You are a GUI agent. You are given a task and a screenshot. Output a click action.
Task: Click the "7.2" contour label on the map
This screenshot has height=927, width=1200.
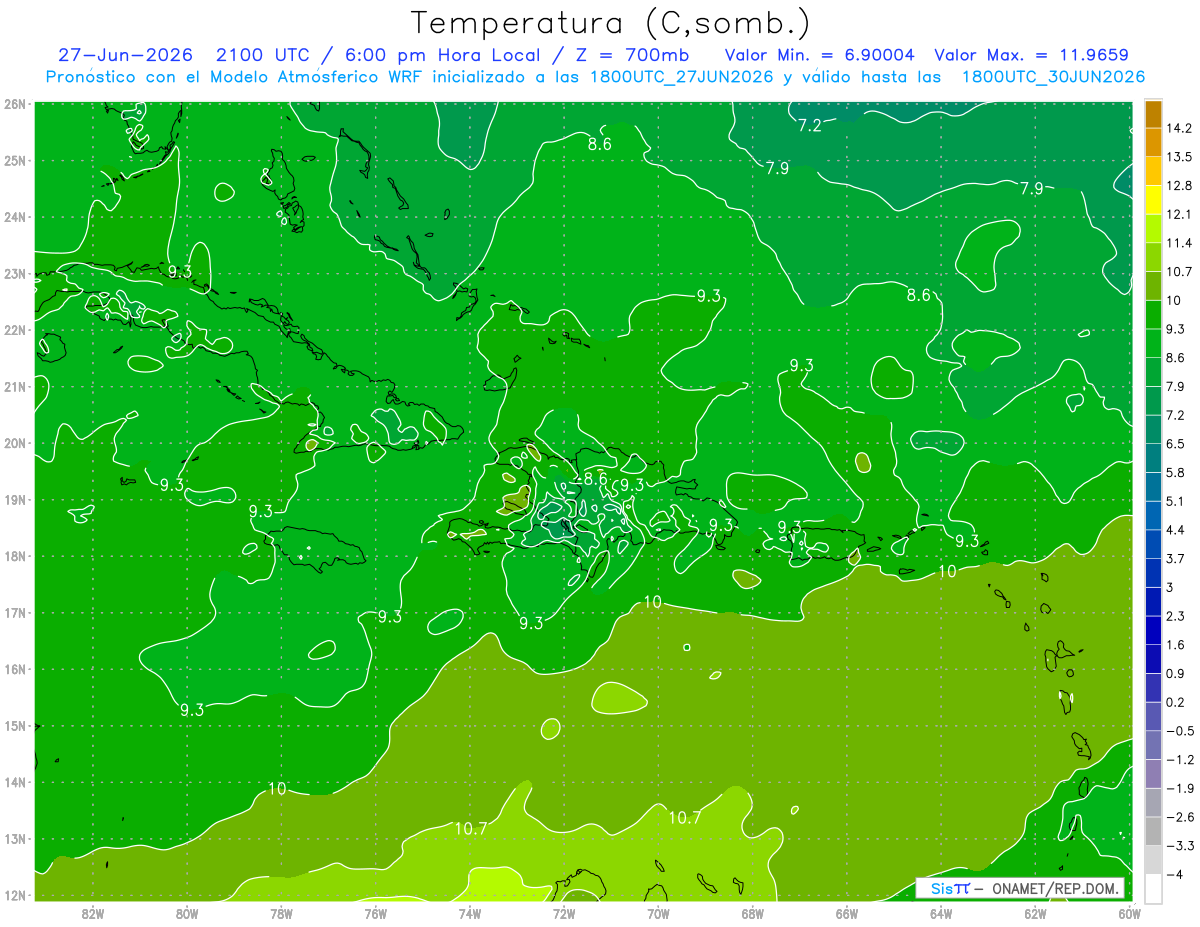tap(810, 126)
